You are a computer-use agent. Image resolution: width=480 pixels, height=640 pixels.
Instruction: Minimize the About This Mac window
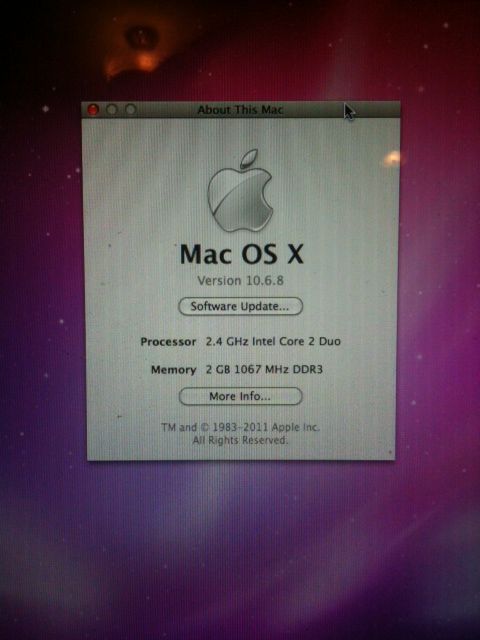[x=112, y=109]
